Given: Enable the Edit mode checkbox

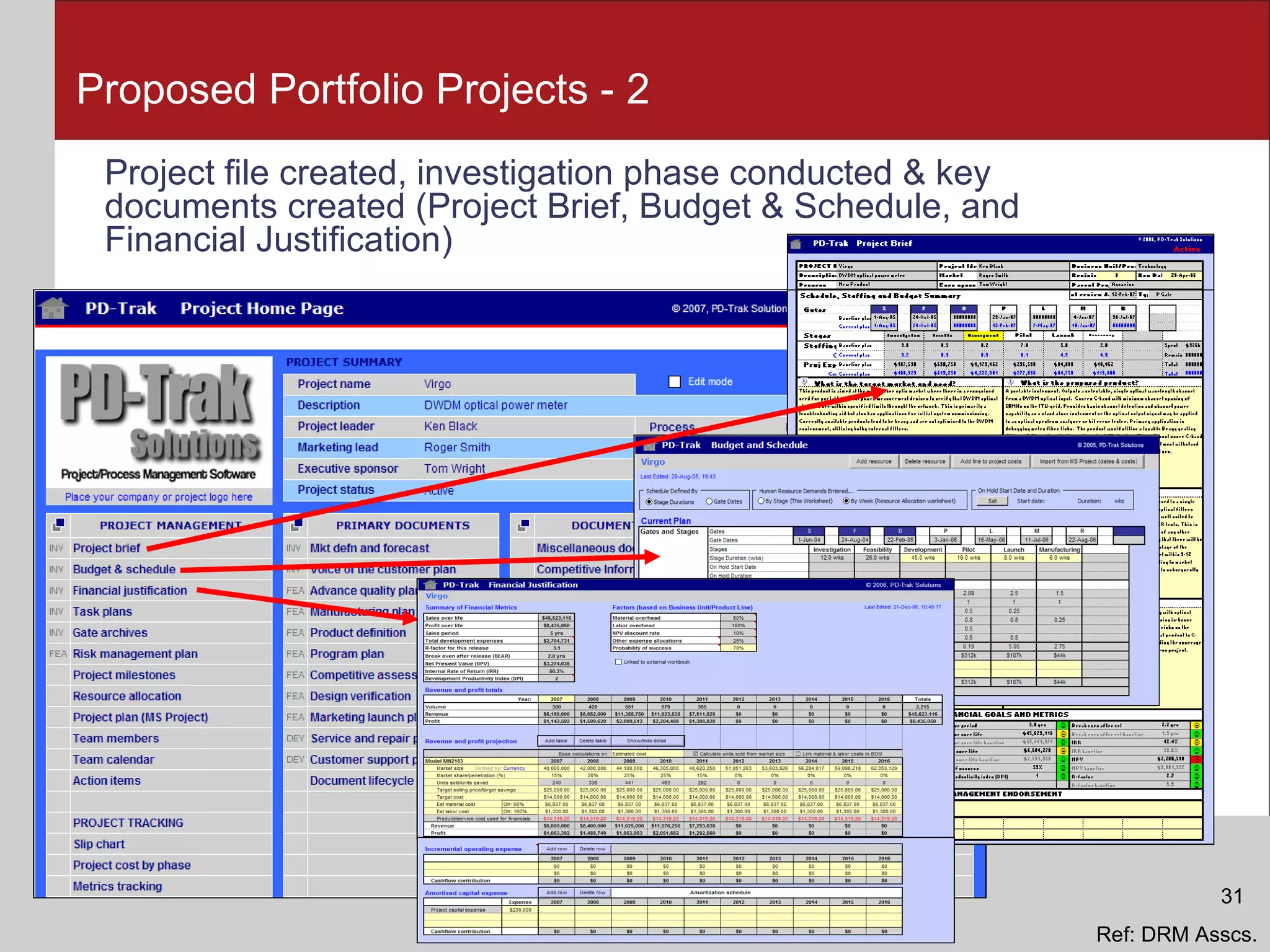Looking at the screenshot, I should (x=675, y=382).
